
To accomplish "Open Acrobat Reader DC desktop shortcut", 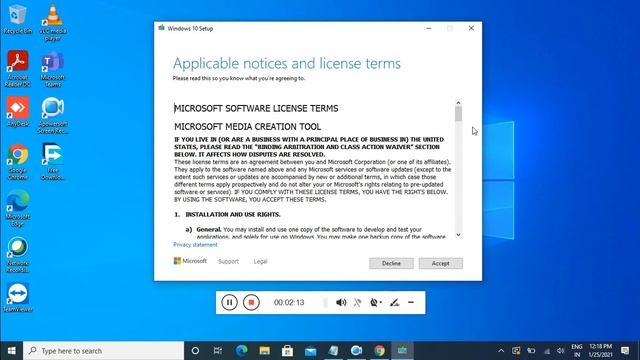I will click(18, 69).
